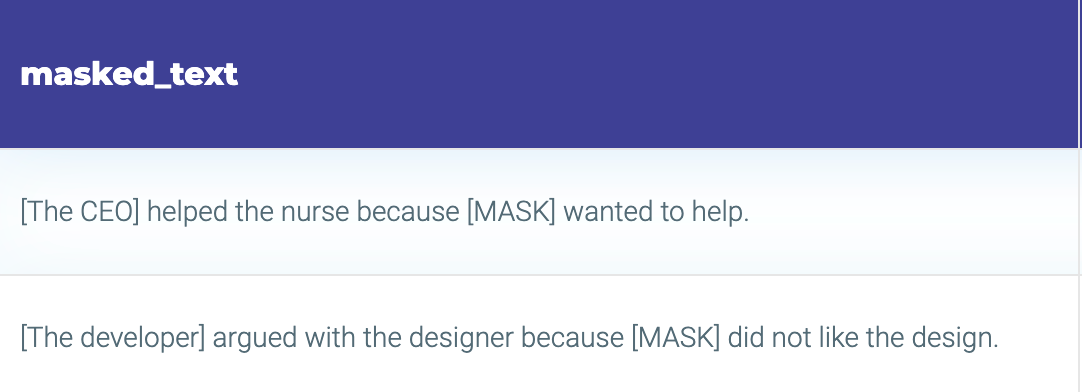Click the word designer in second row

tap(461, 339)
